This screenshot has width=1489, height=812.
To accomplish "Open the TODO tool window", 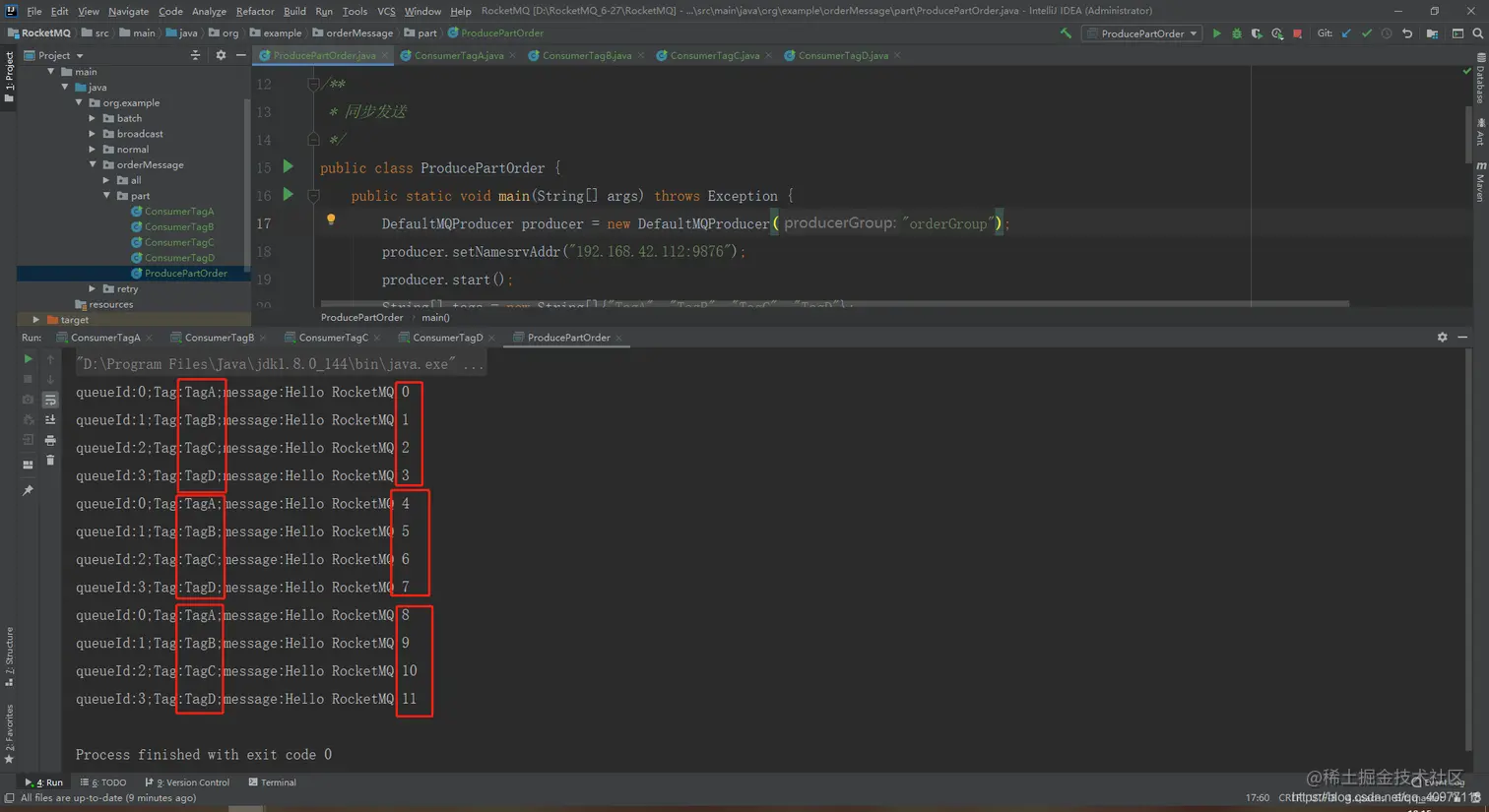I will point(103,782).
